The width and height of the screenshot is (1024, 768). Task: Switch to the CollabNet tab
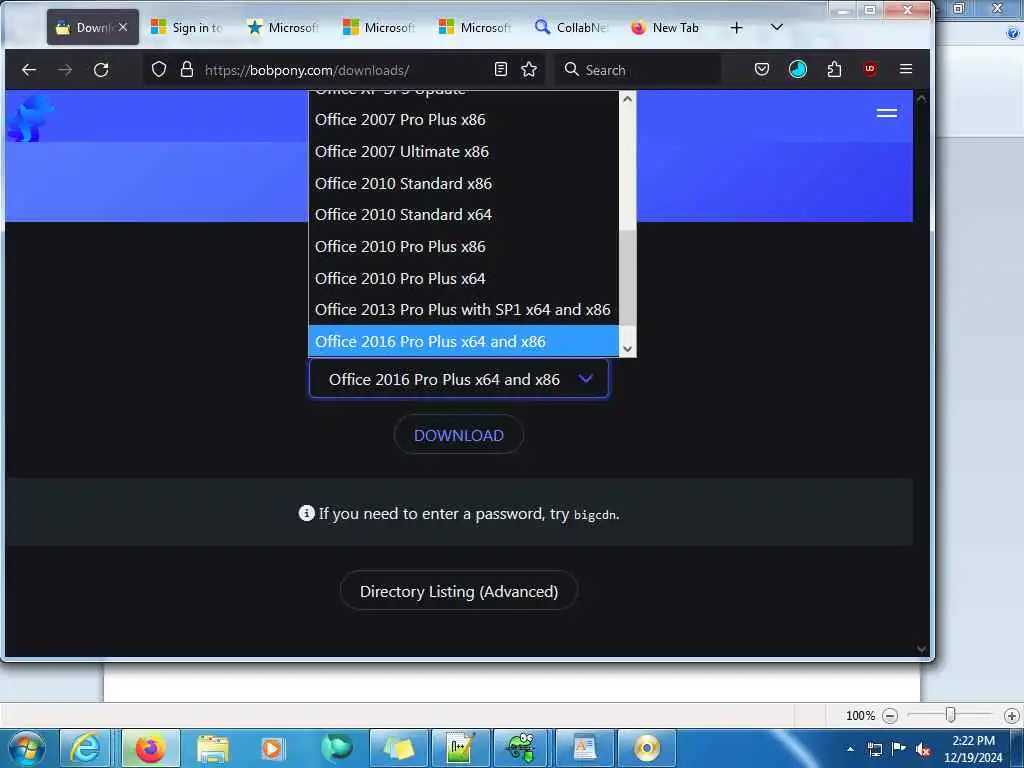[573, 27]
